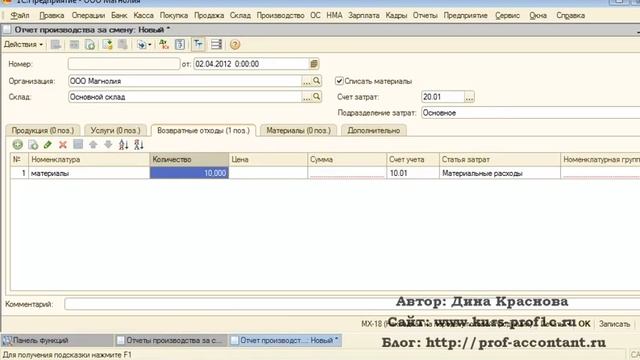The height and width of the screenshot is (360, 640).
Task: Open the Касса menu
Action: pos(144,16)
